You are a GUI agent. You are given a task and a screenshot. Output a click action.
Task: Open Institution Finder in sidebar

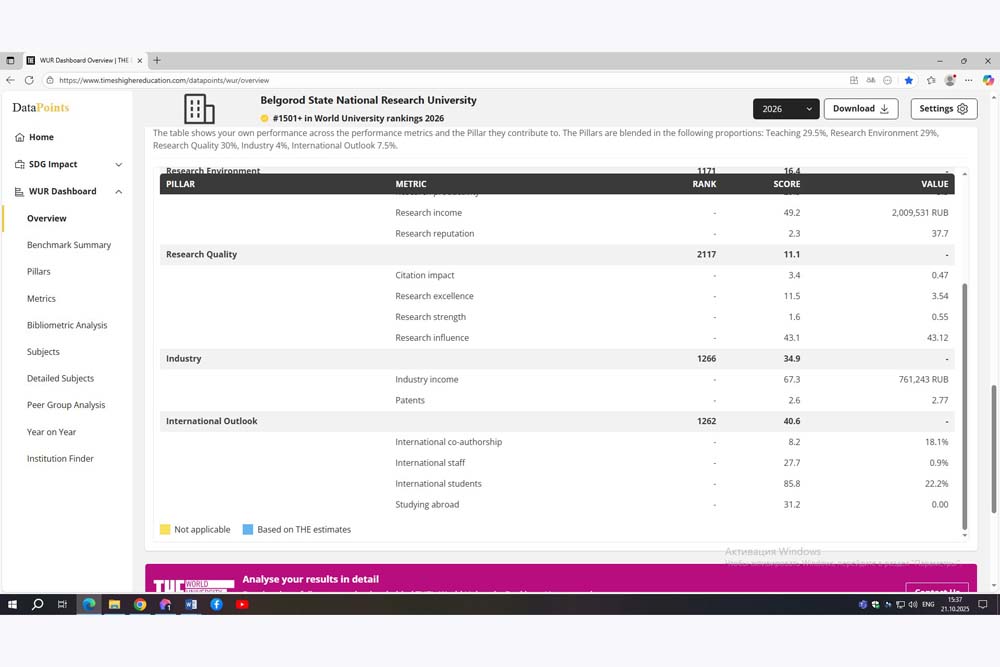click(x=60, y=459)
